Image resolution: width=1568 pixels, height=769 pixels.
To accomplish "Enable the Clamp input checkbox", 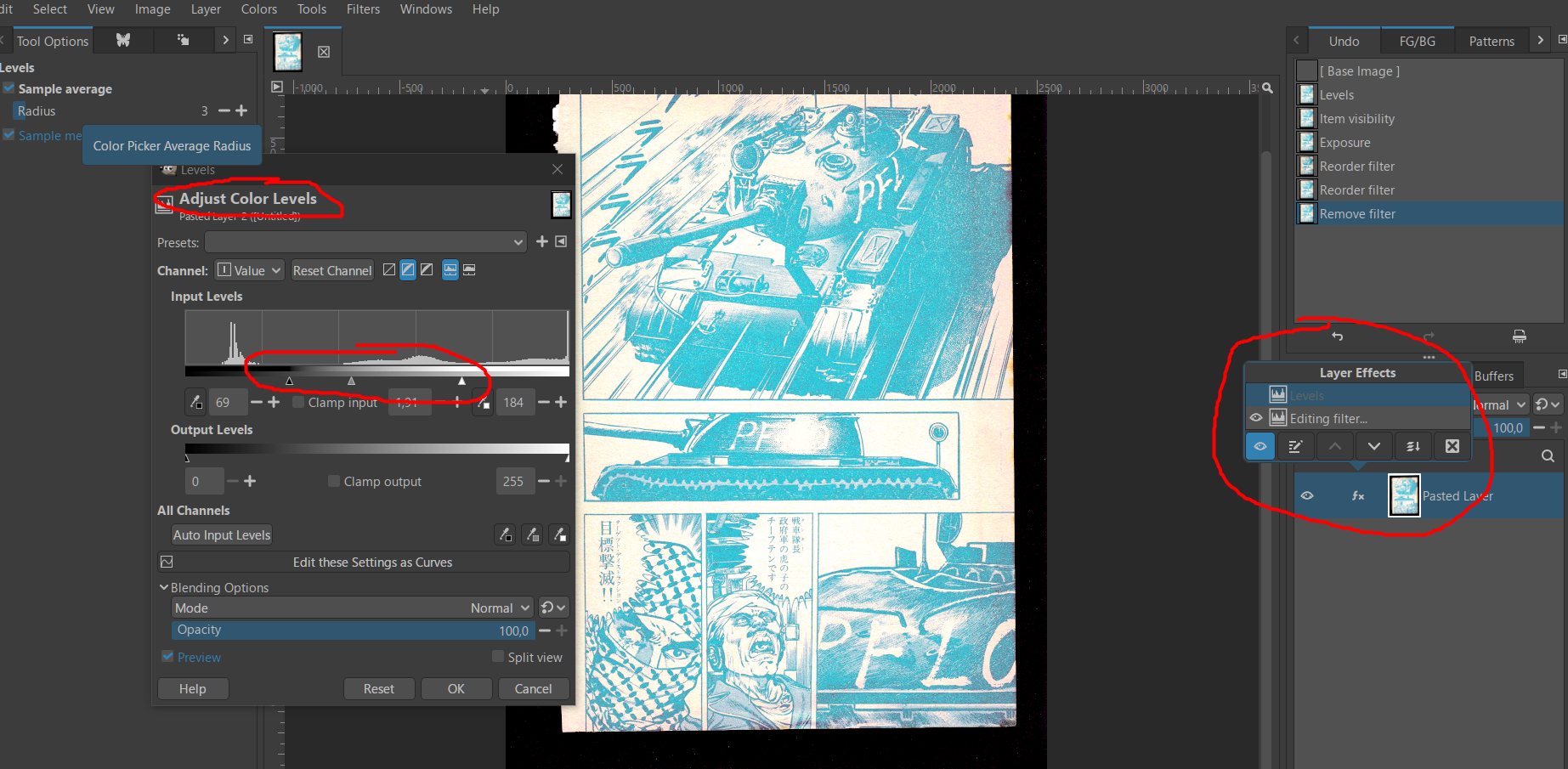I will click(298, 402).
